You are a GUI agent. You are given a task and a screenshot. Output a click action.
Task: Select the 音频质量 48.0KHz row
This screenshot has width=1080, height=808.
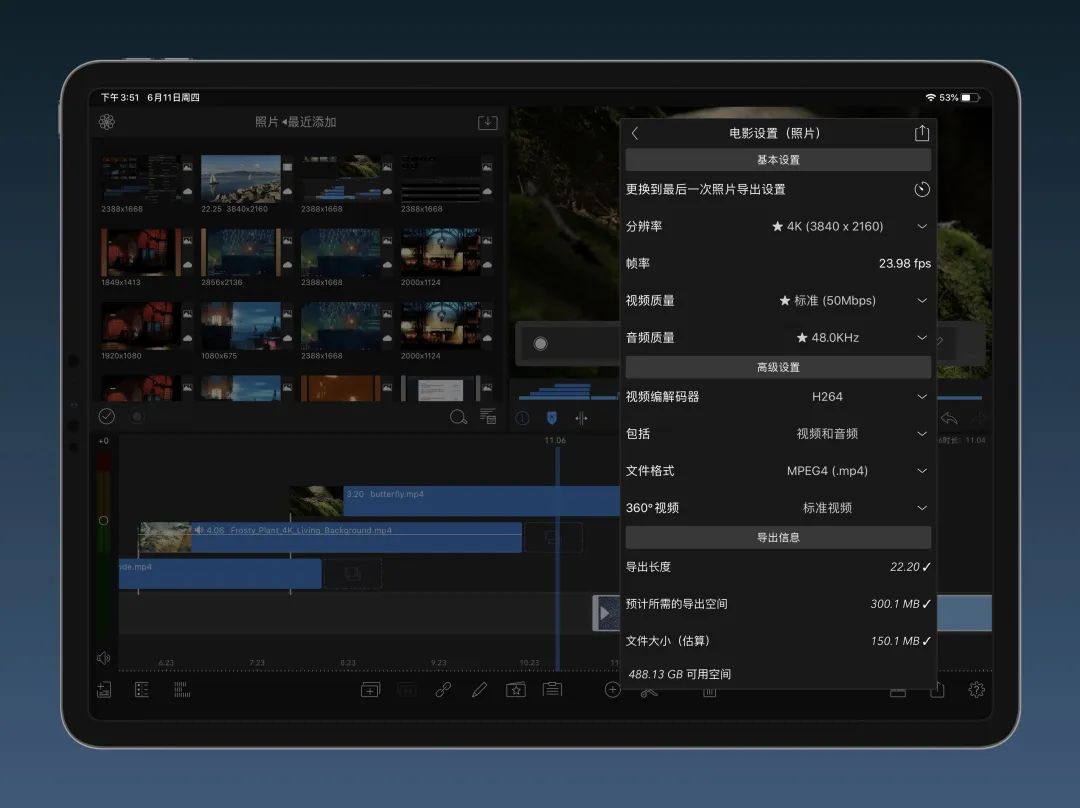[827, 338]
